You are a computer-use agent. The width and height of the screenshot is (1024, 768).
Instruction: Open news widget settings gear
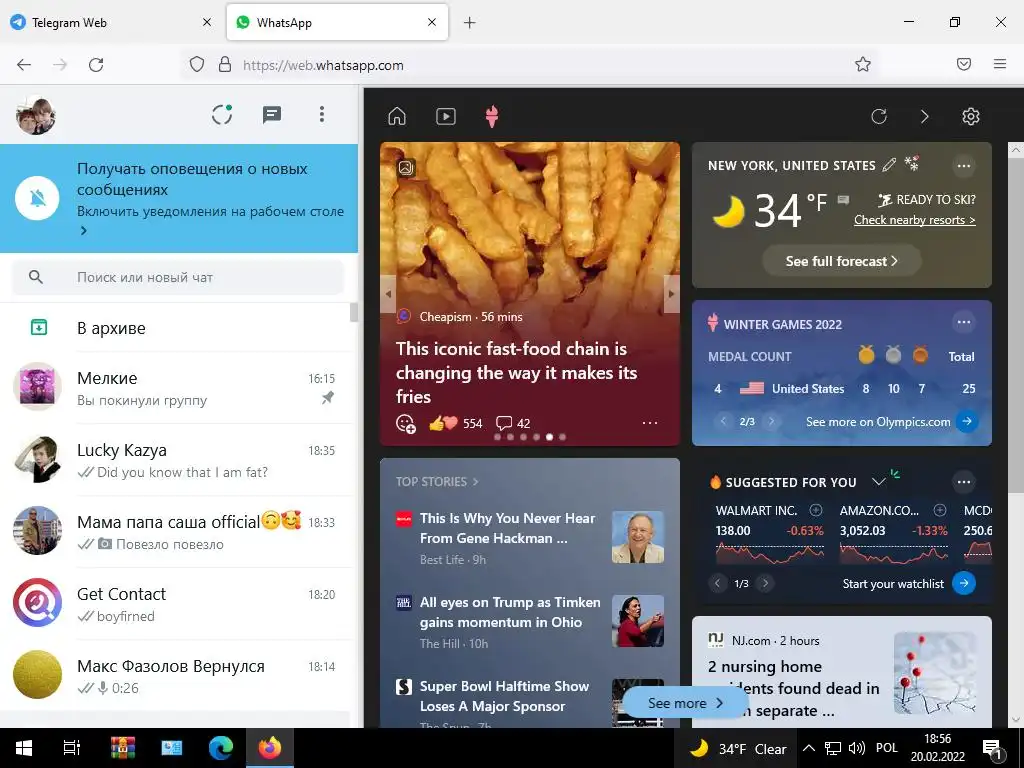(x=970, y=116)
